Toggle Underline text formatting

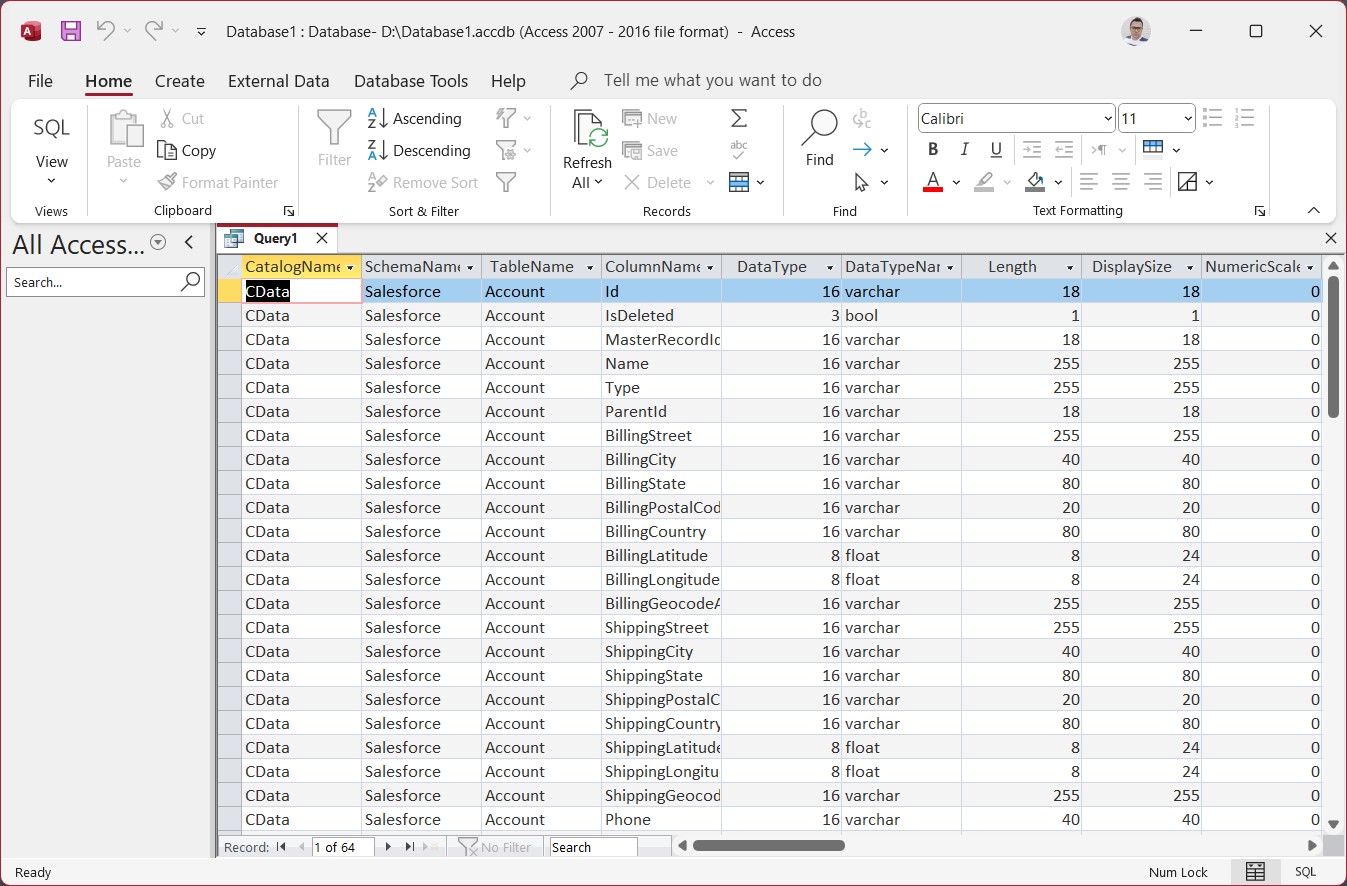click(x=996, y=150)
